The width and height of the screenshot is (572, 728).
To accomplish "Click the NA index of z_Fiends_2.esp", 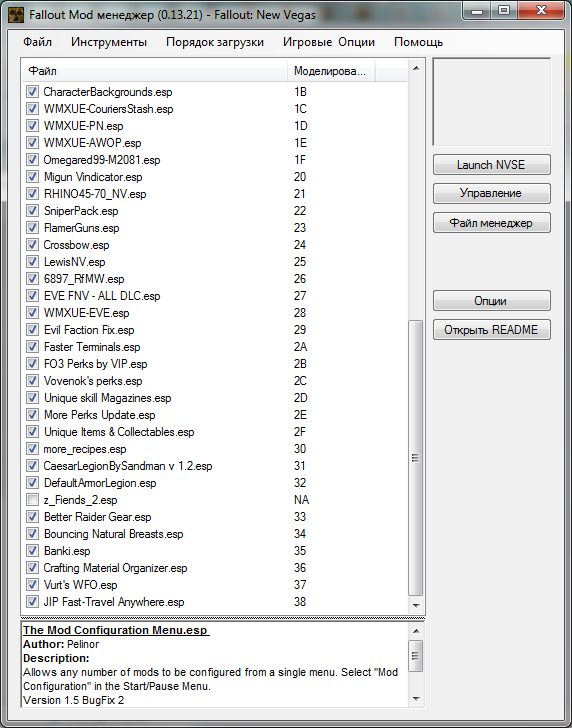I will pyautogui.click(x=301, y=500).
